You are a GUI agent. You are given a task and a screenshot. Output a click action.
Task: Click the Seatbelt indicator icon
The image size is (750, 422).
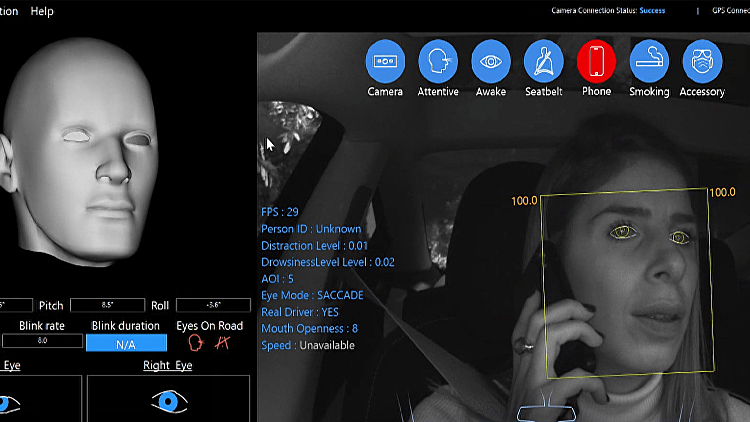click(543, 61)
